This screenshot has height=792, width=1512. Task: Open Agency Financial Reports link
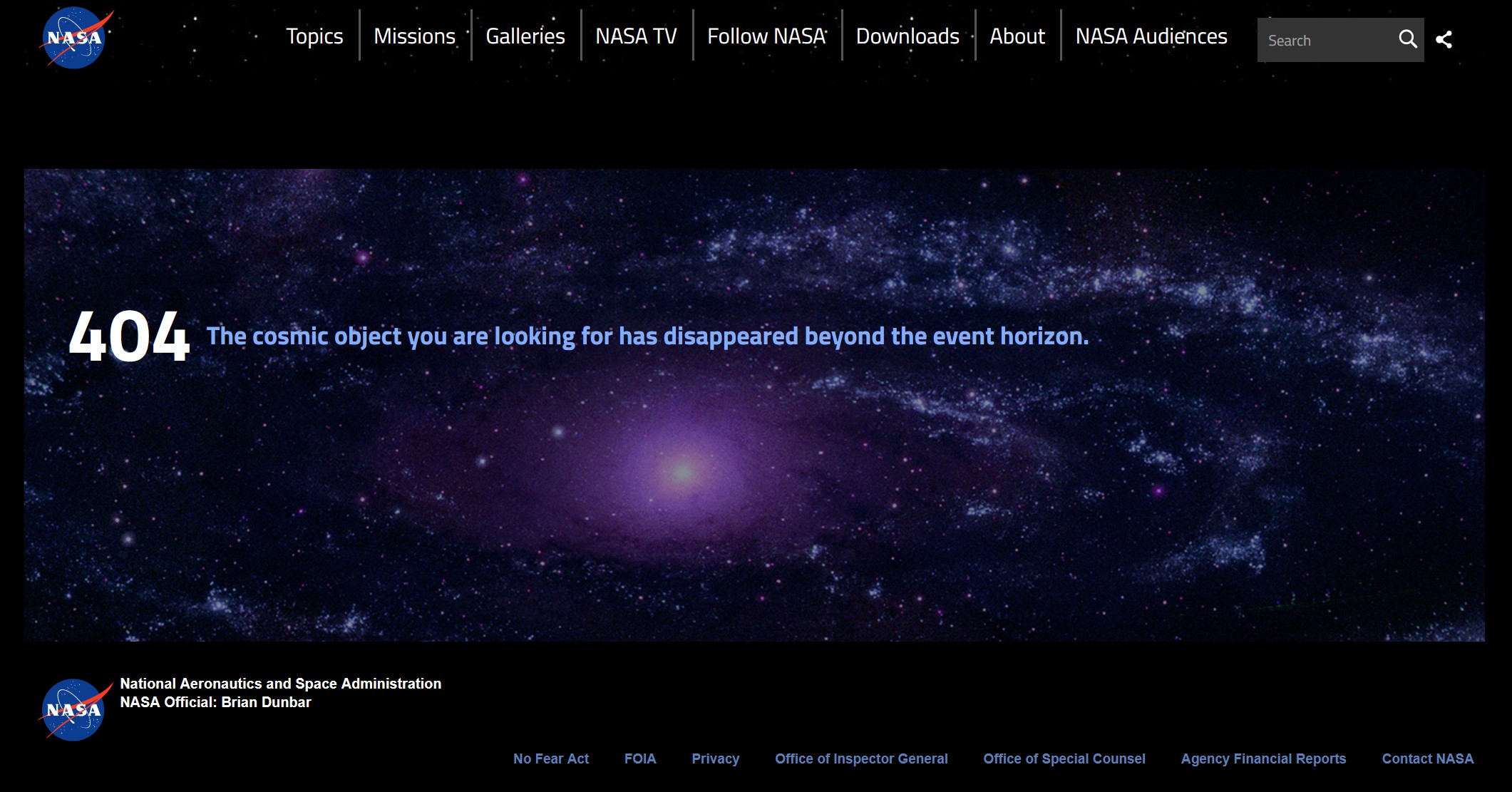(1263, 758)
